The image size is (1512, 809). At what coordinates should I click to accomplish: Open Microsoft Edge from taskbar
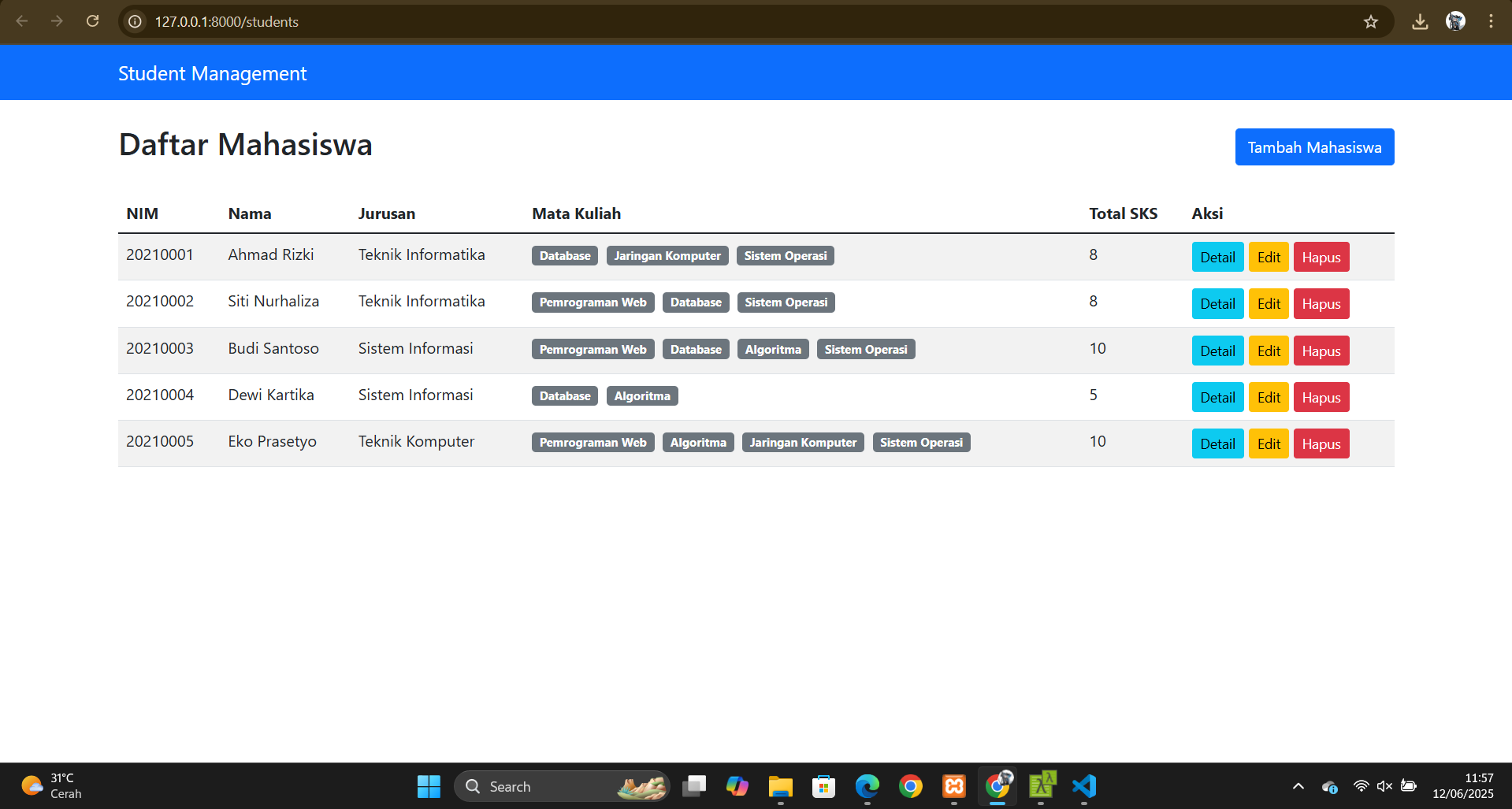pyautogui.click(x=867, y=786)
